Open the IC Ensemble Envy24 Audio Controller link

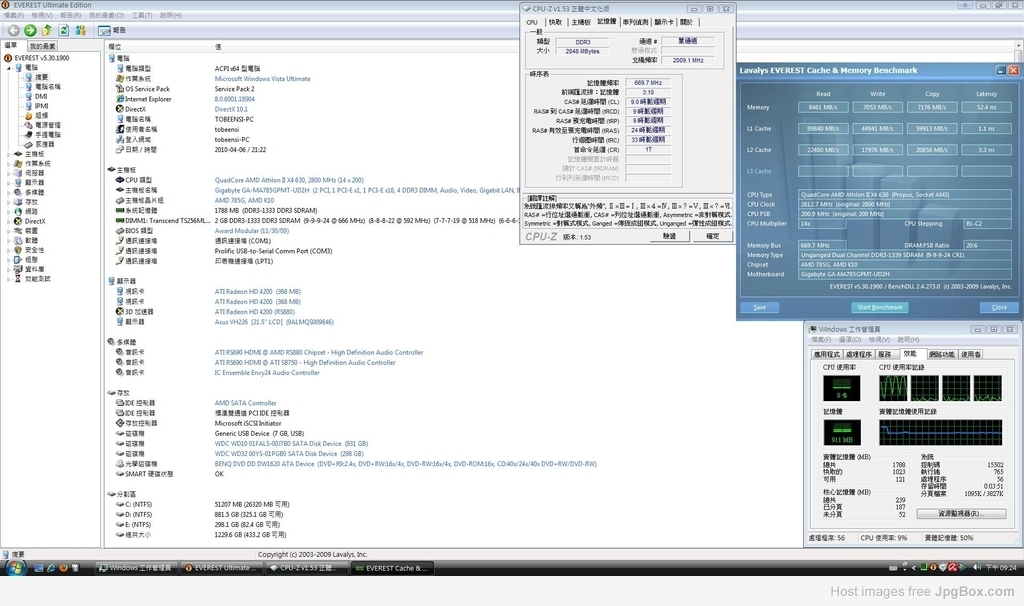(267, 373)
